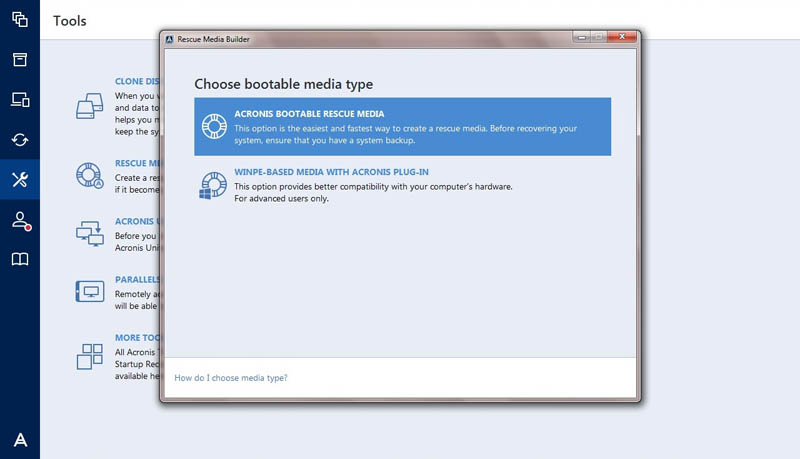This screenshot has height=459, width=800.
Task: Open the Backup section in sidebar
Action: point(20,20)
